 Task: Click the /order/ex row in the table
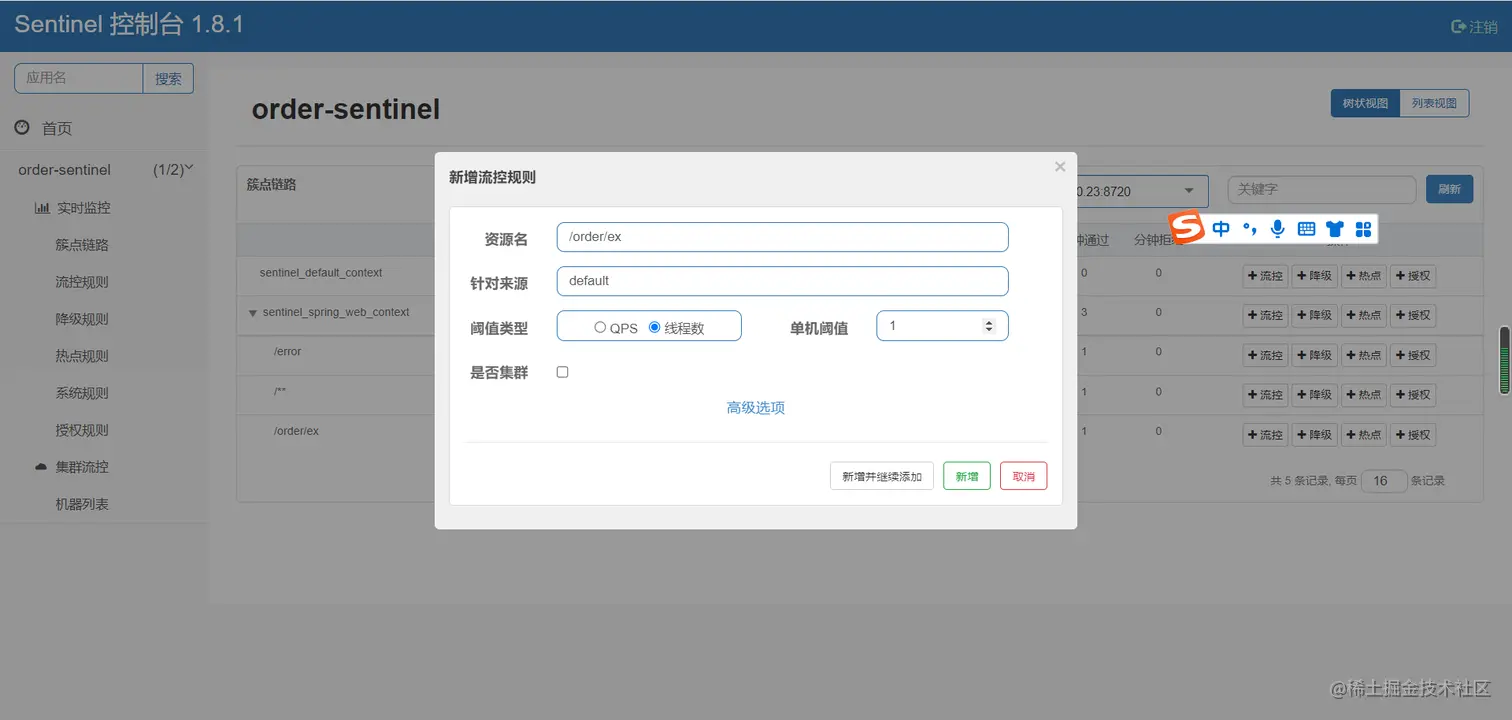(x=296, y=431)
